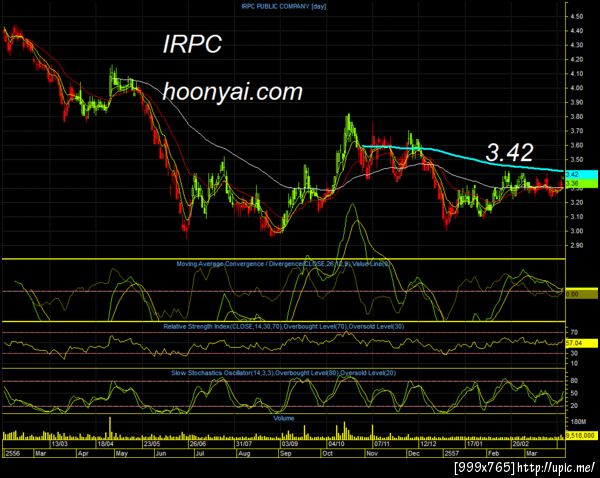Screen dimensions: 600x478
Task: Click the Moving Average Convergence / Divergence indicator title
Action: point(283,264)
